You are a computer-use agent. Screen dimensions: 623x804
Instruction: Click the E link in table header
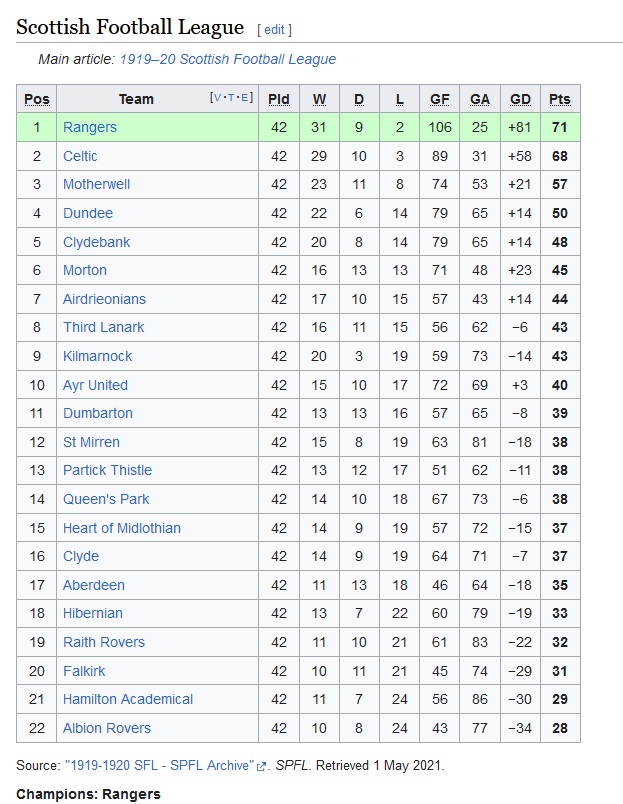245,97
